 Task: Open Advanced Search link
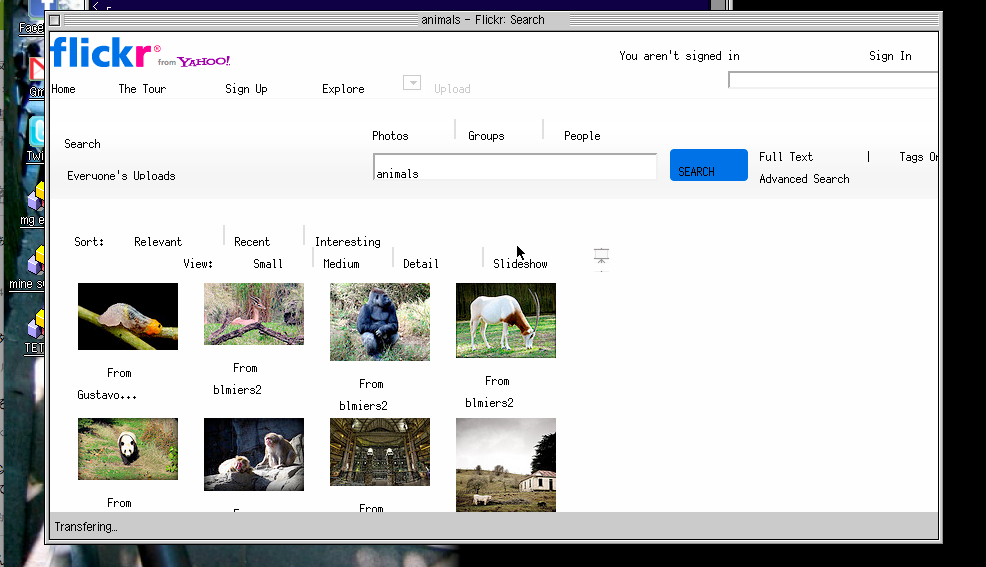804,179
